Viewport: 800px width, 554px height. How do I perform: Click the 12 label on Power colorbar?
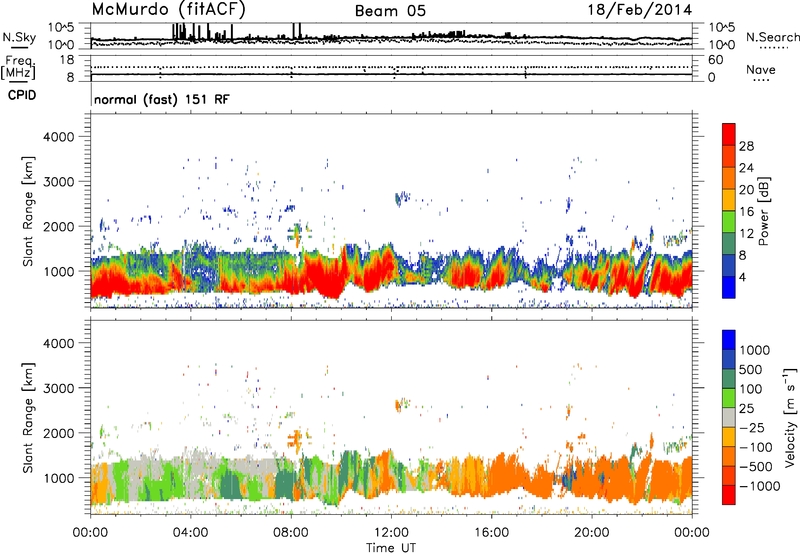(x=746, y=234)
